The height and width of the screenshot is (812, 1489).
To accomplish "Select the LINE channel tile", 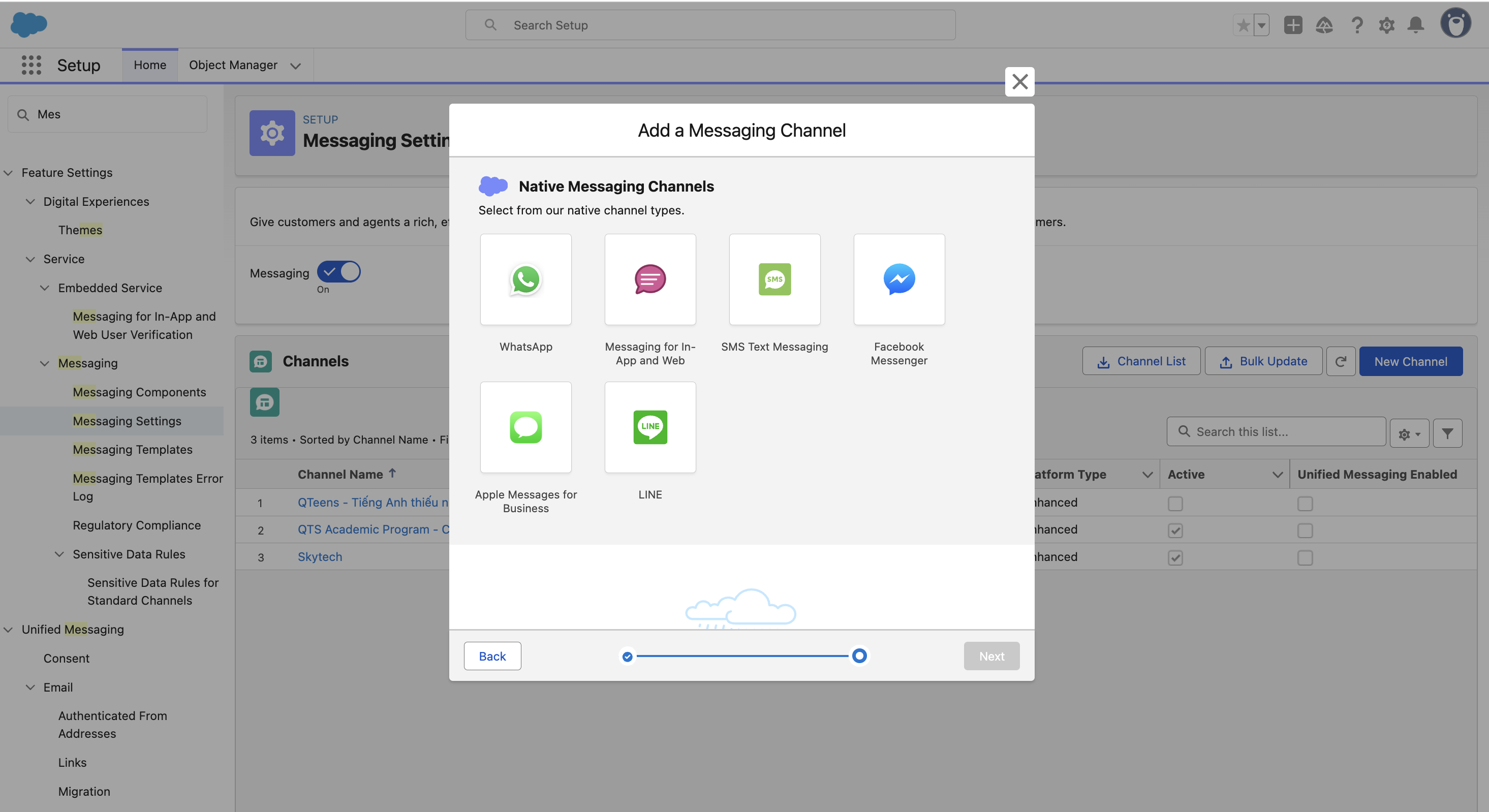I will 649,427.
